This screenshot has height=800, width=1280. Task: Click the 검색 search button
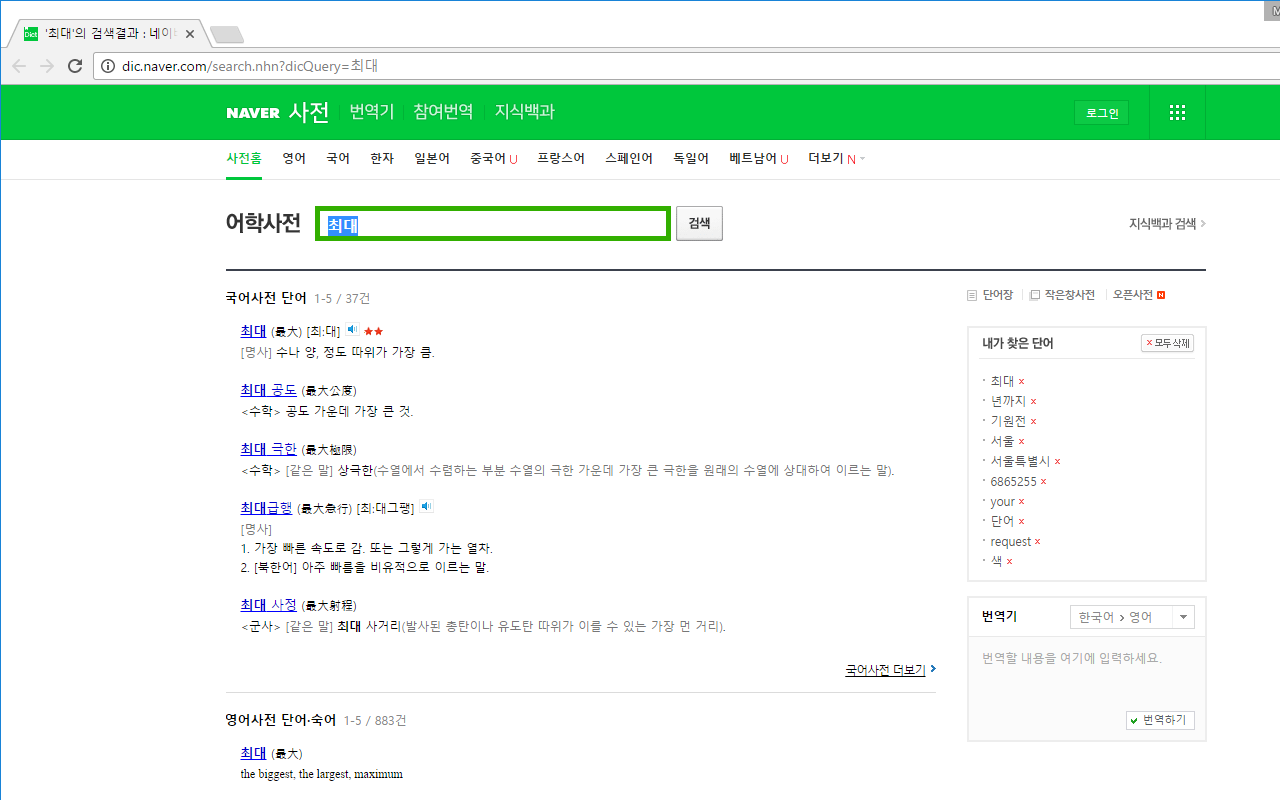pos(699,224)
